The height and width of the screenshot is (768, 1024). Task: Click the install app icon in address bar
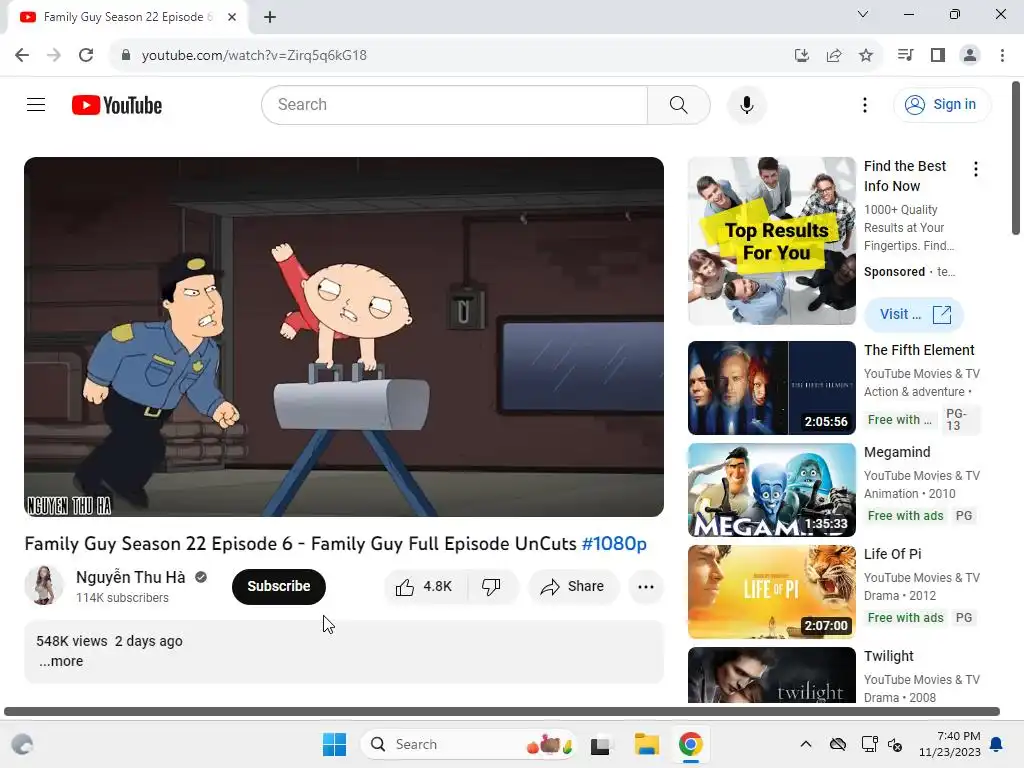[x=801, y=56]
